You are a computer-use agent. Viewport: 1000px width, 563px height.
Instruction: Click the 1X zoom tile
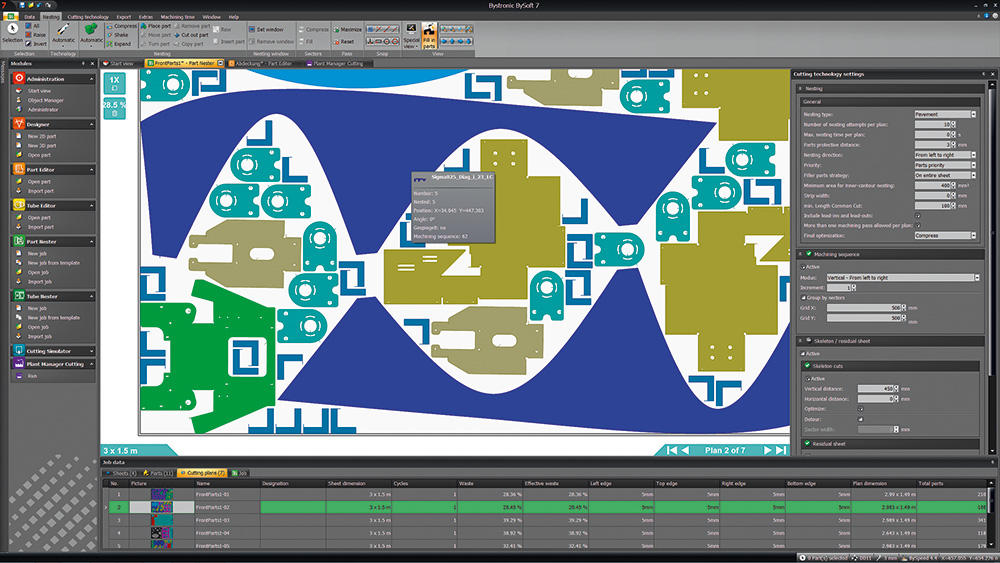[114, 83]
